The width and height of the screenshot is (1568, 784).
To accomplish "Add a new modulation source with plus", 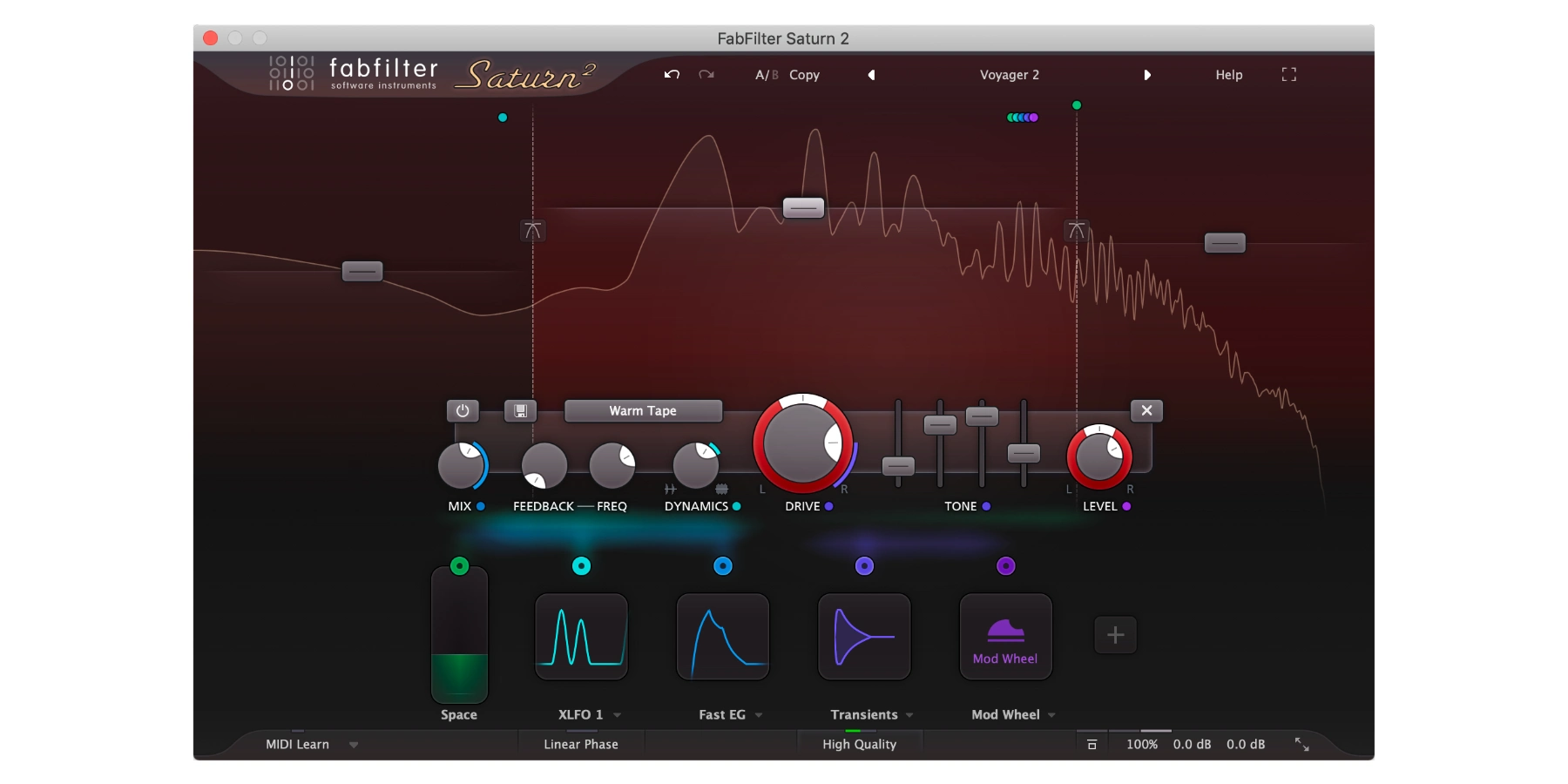I will [x=1115, y=635].
